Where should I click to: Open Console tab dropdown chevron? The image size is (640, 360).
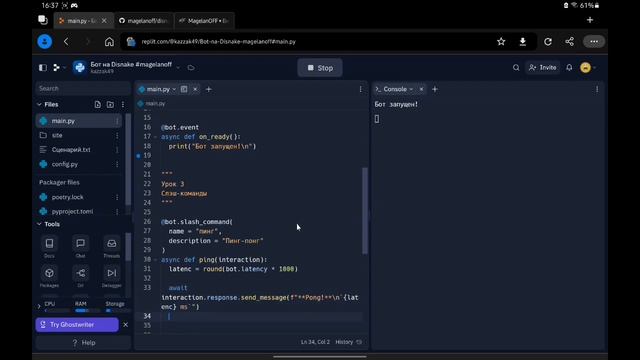click(x=411, y=89)
